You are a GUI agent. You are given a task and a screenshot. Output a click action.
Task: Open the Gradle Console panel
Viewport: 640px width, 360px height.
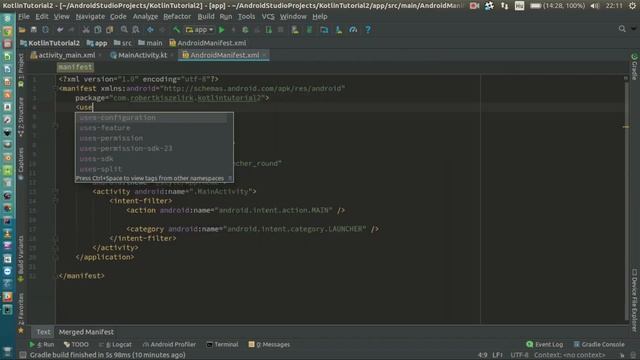tap(599, 344)
